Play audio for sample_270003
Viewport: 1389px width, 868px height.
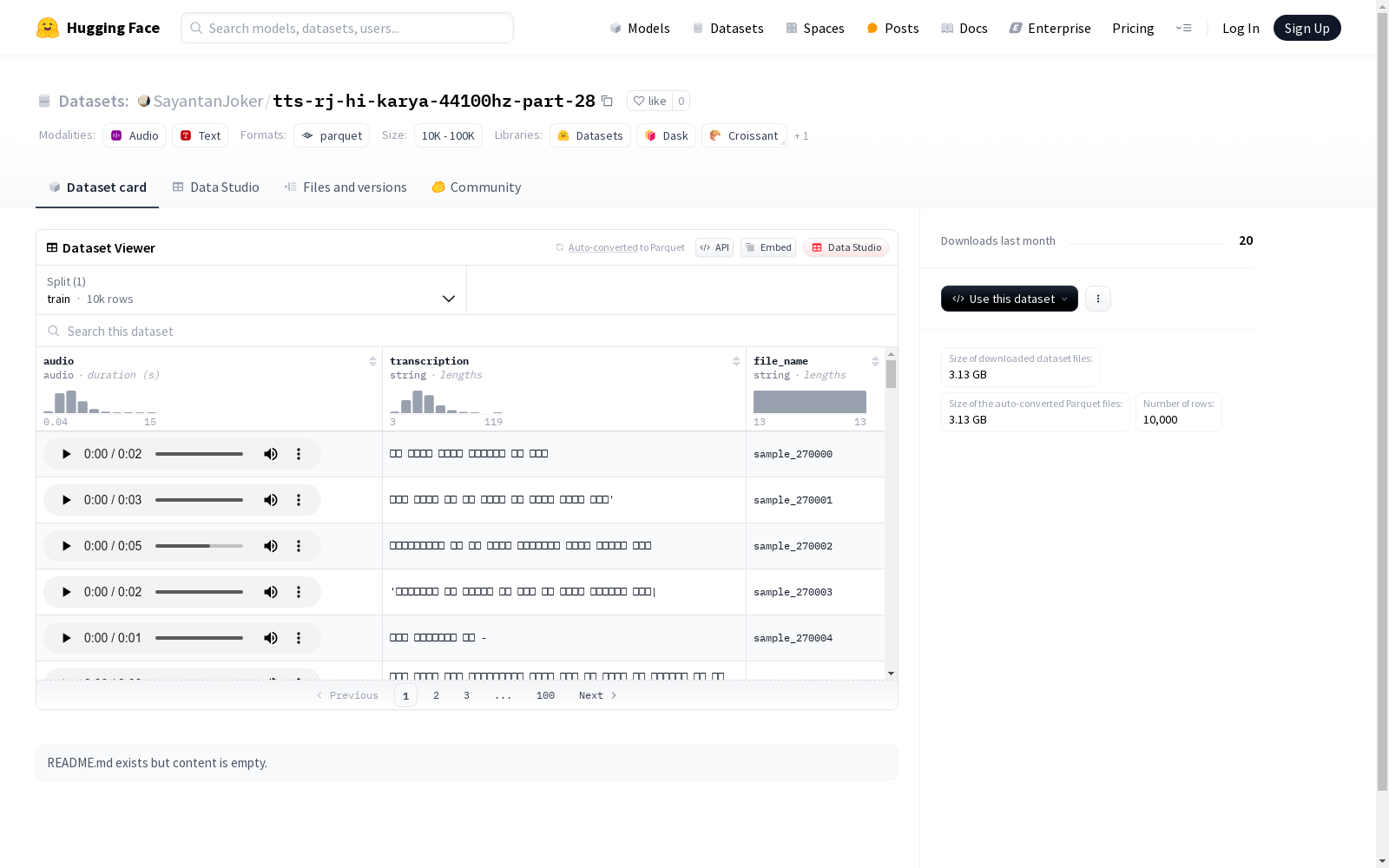point(66,592)
